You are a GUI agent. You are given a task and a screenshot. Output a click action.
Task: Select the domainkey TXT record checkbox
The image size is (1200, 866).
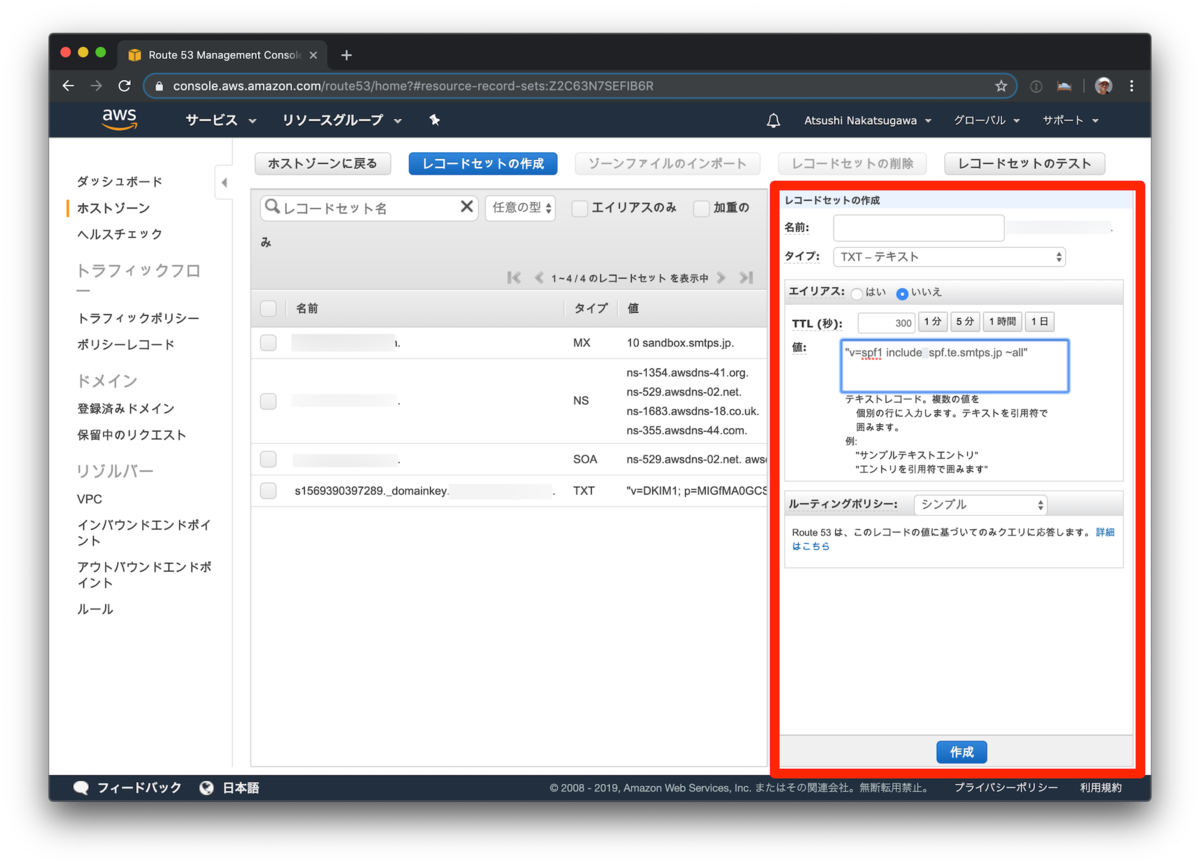pyautogui.click(x=268, y=491)
